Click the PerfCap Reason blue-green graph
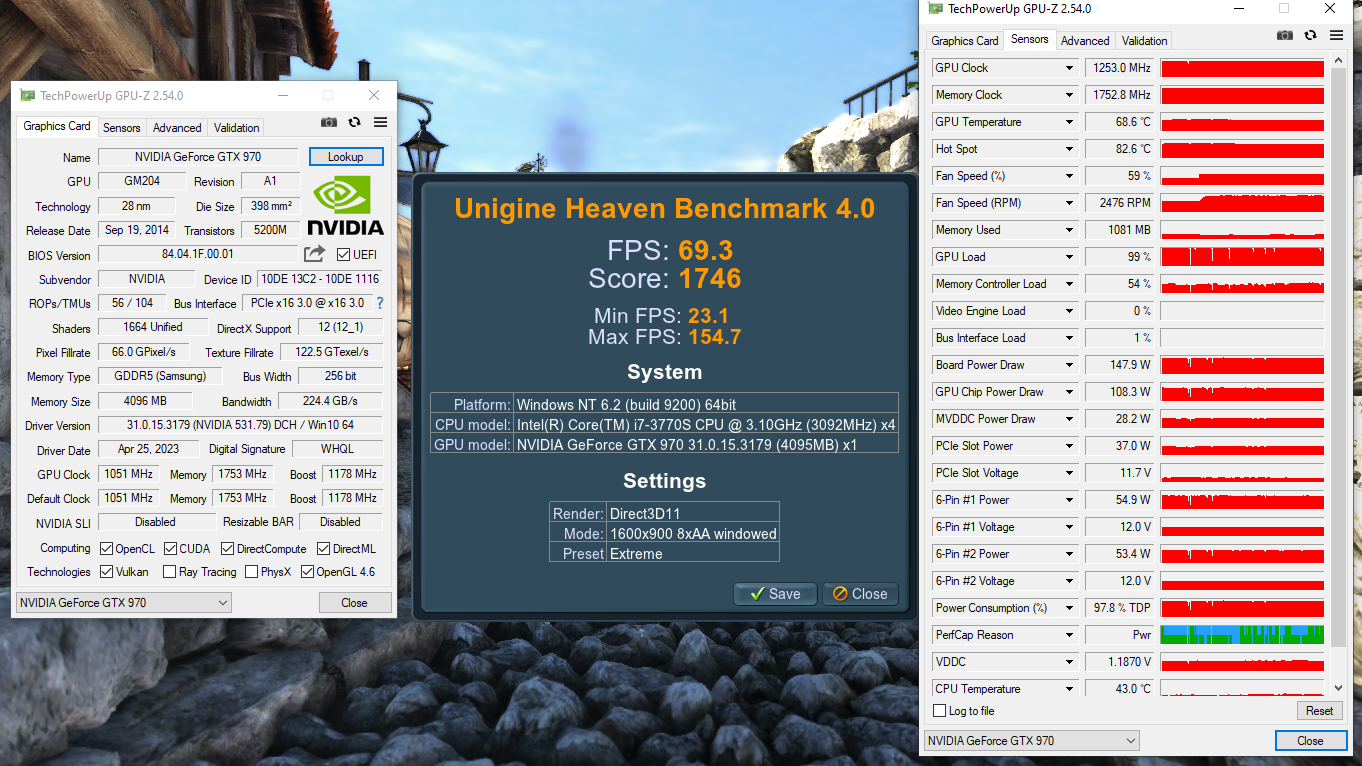Viewport: 1362px width, 766px height. click(1242, 635)
